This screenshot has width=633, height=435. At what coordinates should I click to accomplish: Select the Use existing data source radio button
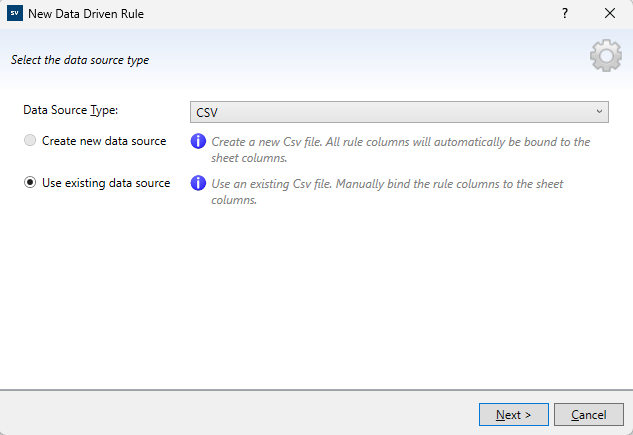30,183
